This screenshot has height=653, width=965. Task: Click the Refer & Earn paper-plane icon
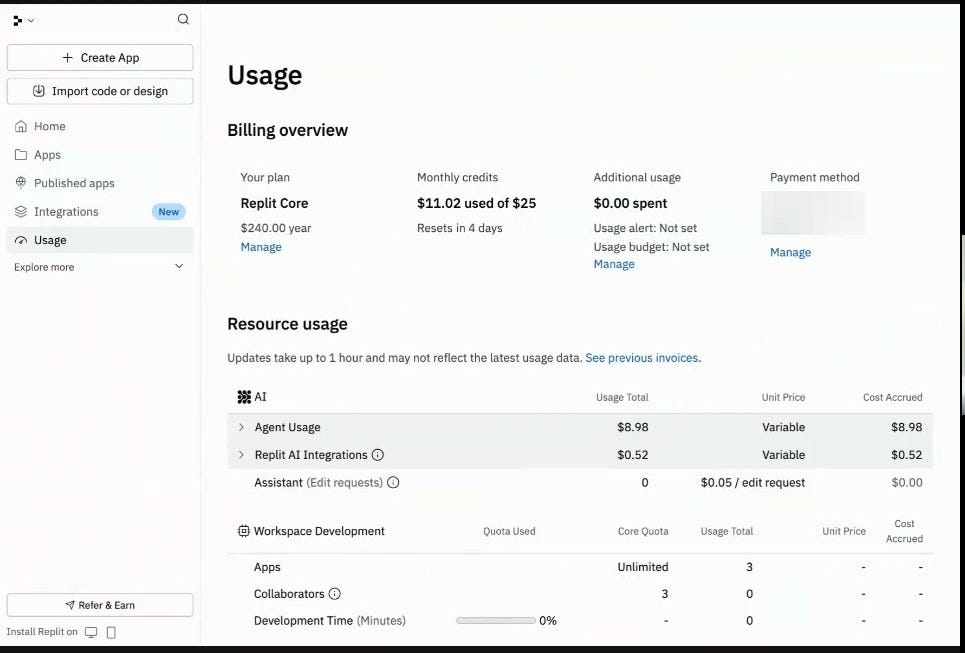(x=70, y=605)
